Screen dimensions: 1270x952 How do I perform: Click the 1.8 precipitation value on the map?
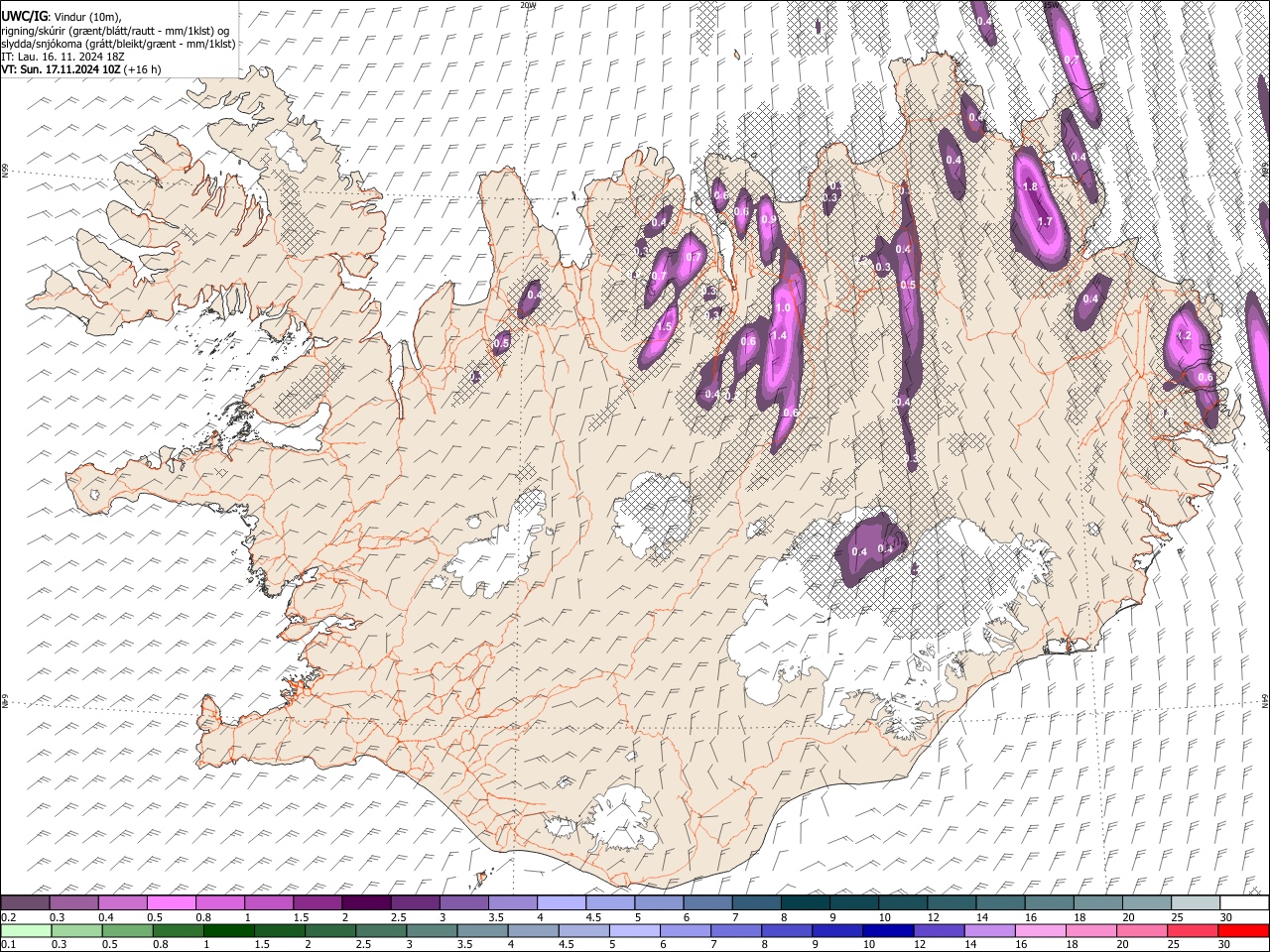1030,187
